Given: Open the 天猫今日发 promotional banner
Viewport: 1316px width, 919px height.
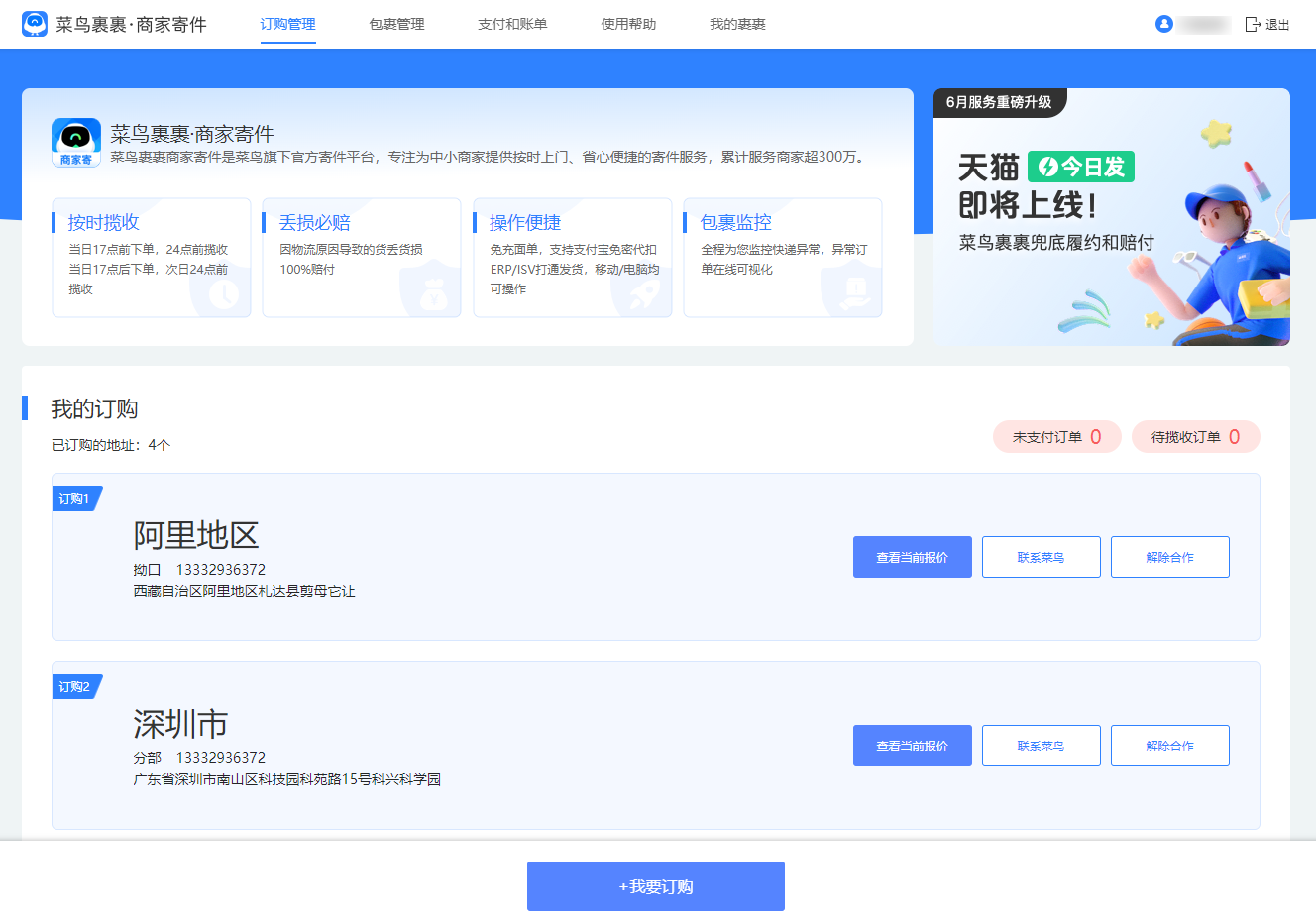Looking at the screenshot, I should click(x=1112, y=217).
